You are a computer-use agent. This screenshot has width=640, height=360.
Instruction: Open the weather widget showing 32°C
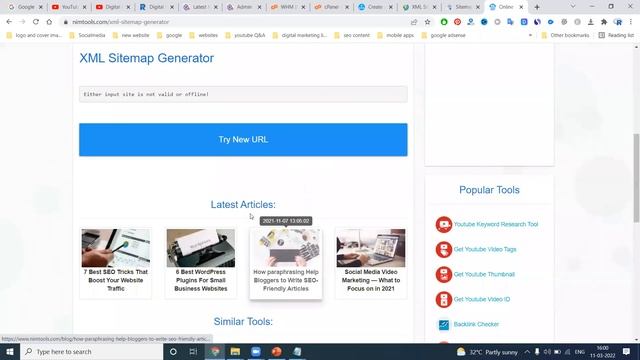(487, 352)
